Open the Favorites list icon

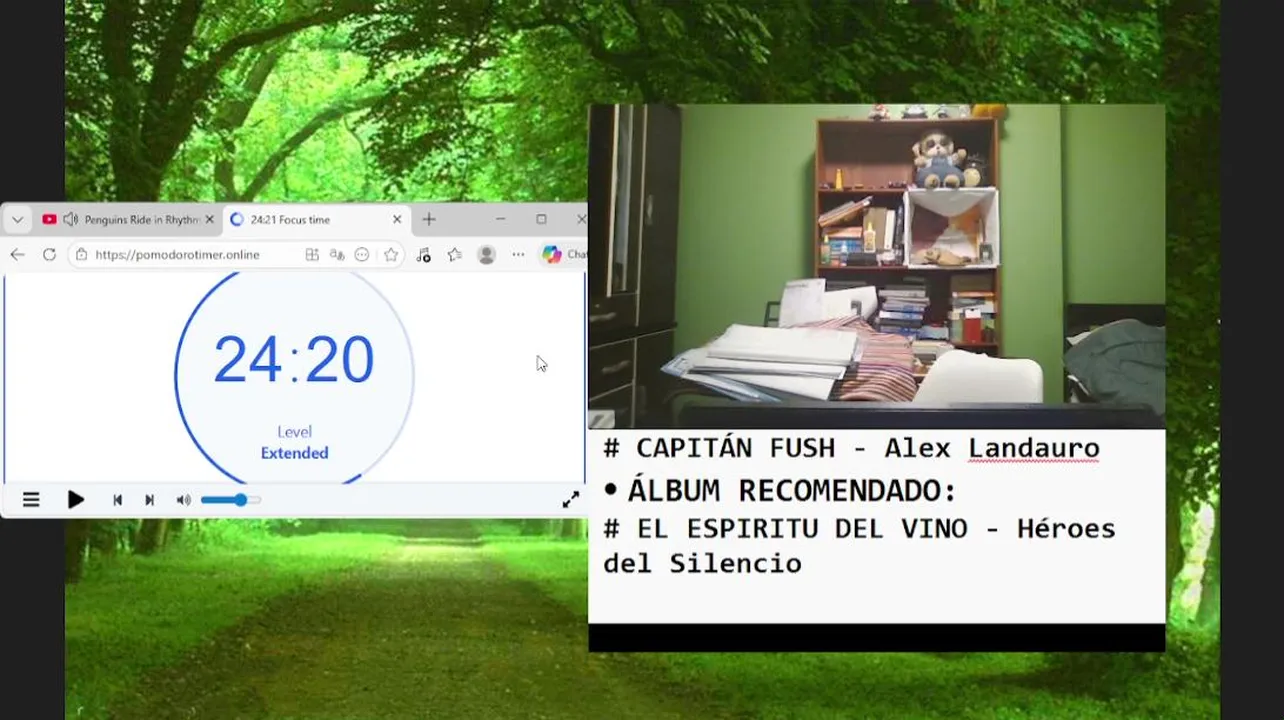[x=455, y=255]
